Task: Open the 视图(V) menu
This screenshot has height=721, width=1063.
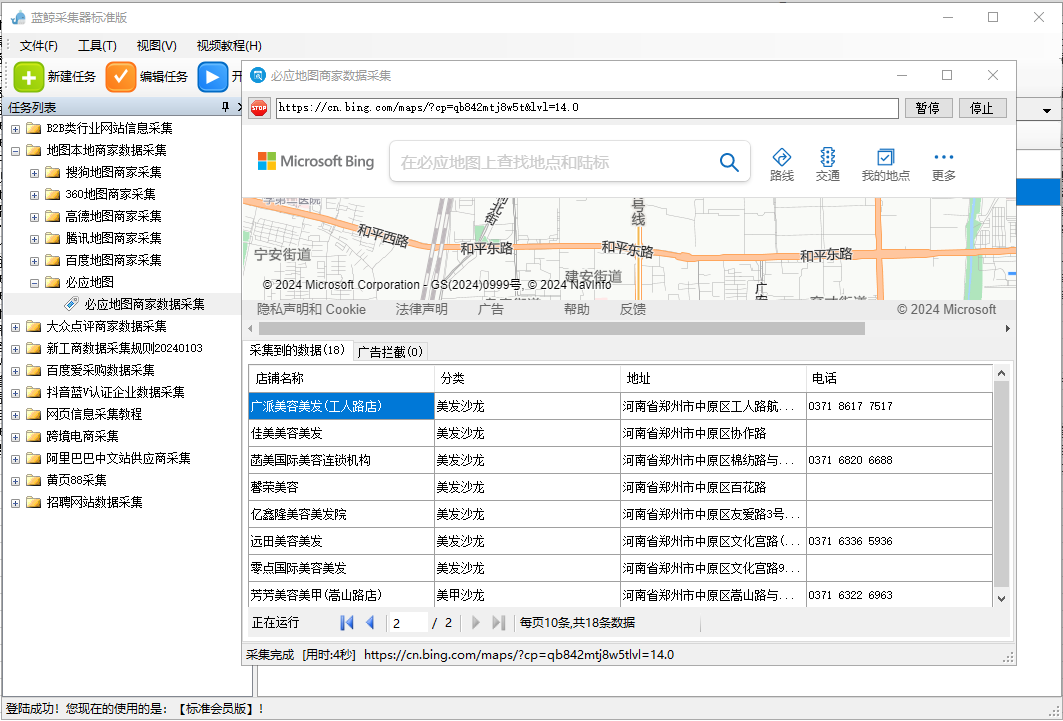Action: coord(157,45)
